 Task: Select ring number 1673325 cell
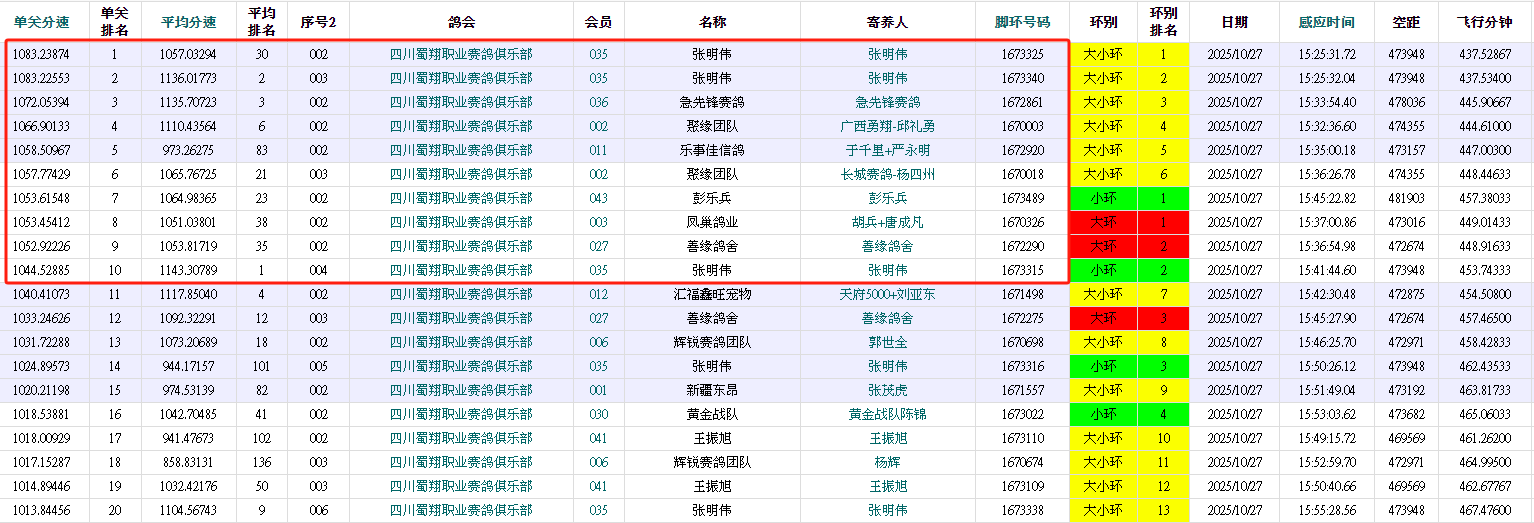tap(1022, 54)
